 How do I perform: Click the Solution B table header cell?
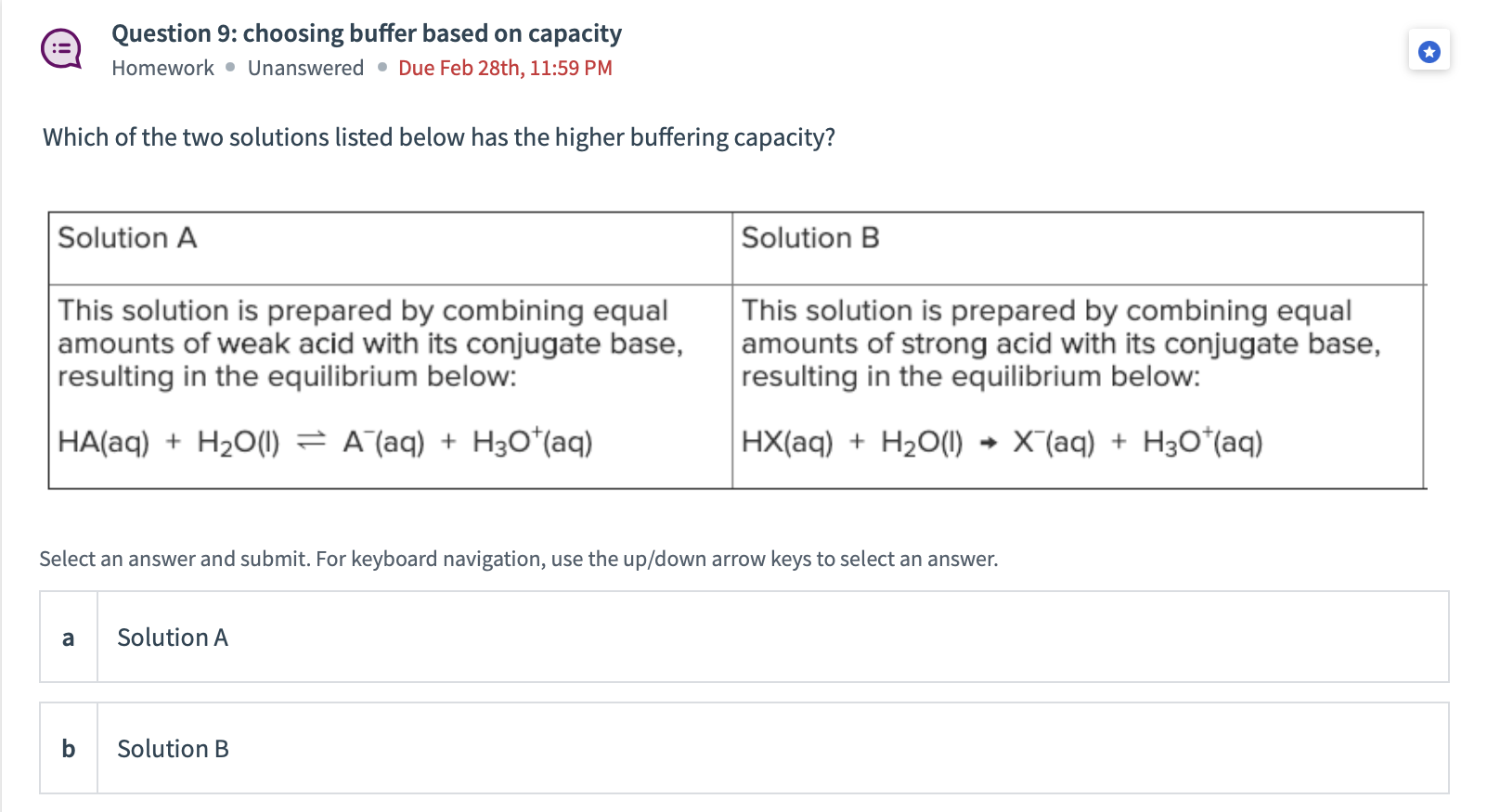click(810, 238)
